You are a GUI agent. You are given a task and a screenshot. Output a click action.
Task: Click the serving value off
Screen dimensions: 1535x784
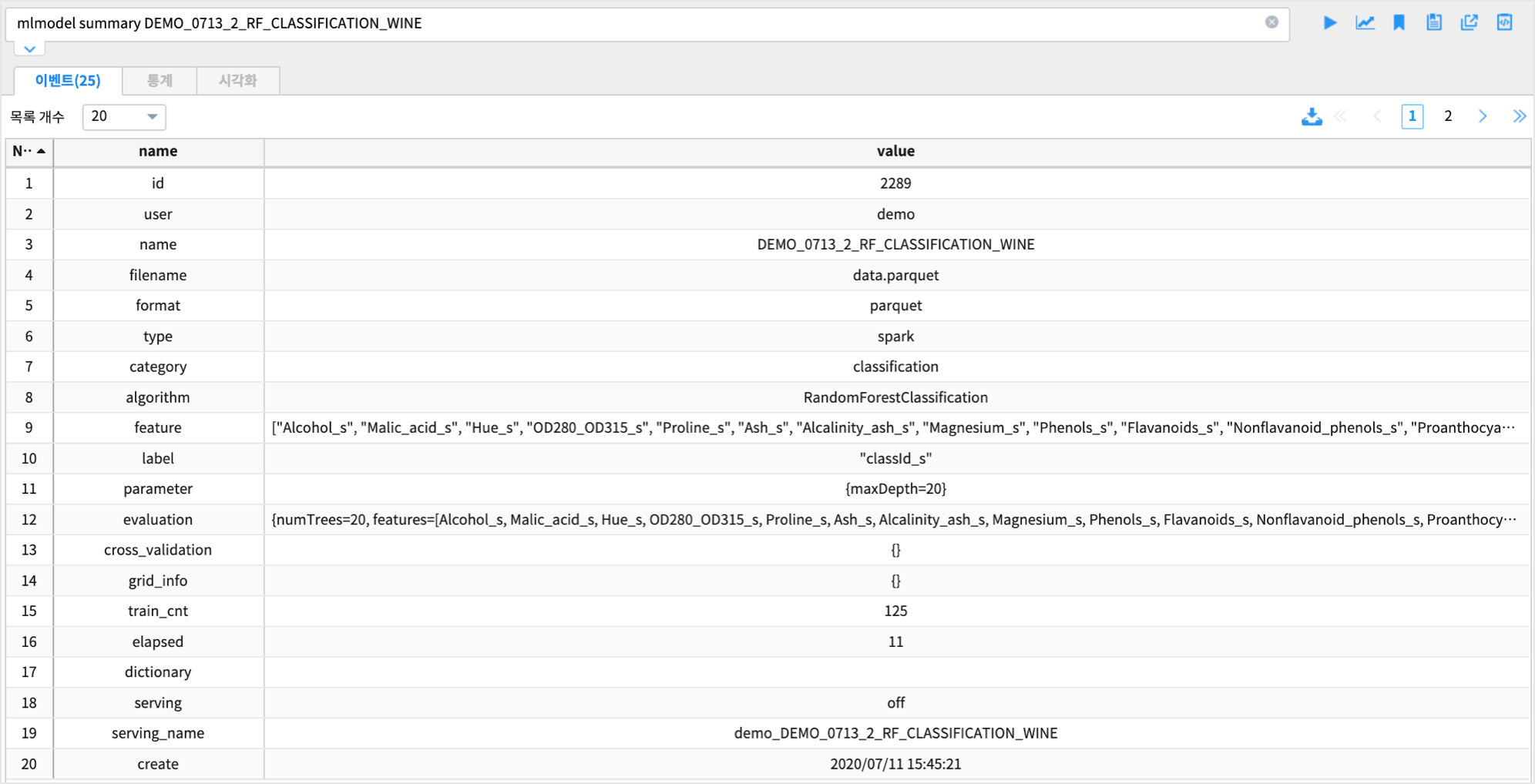(895, 702)
